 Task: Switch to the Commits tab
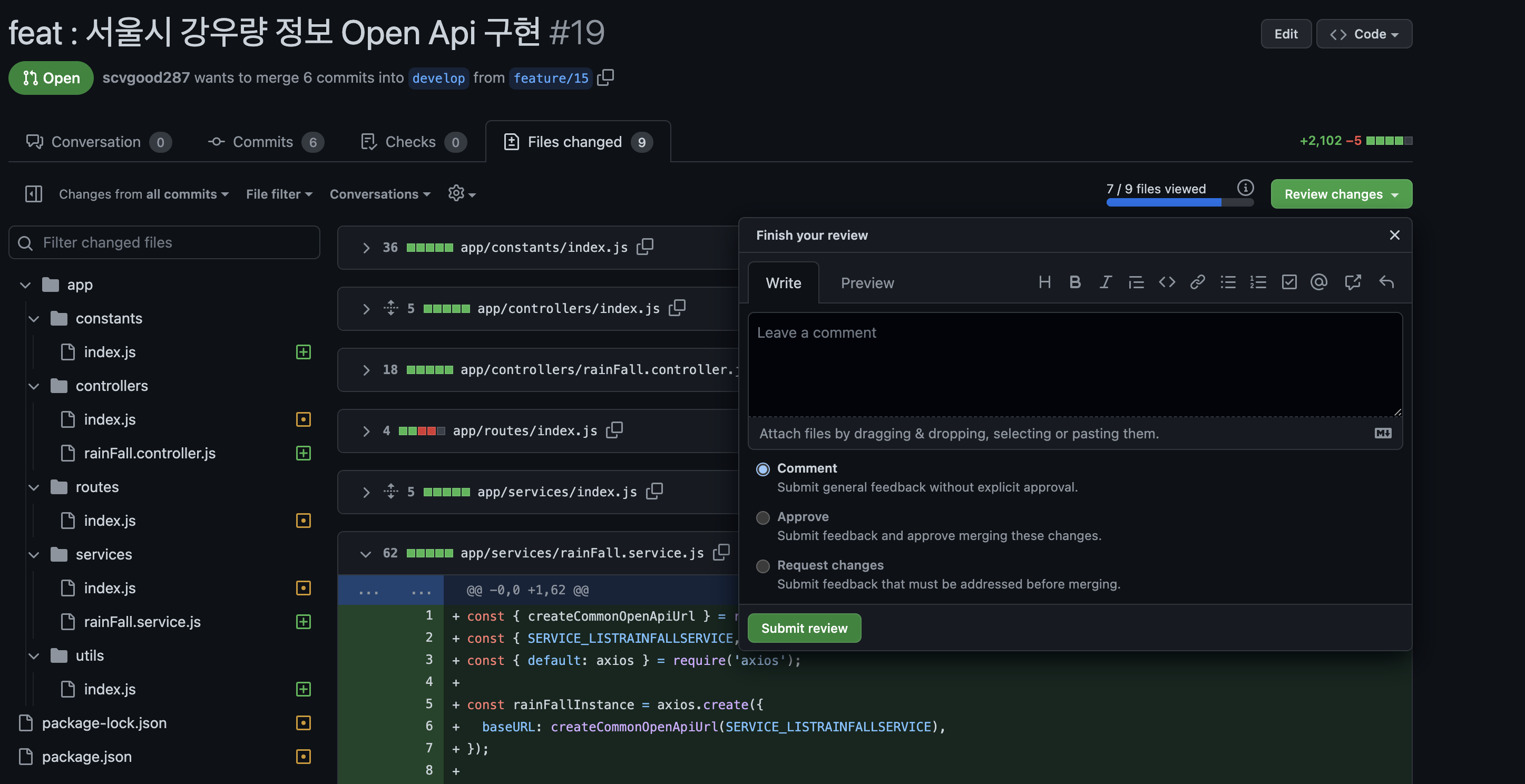coord(266,142)
